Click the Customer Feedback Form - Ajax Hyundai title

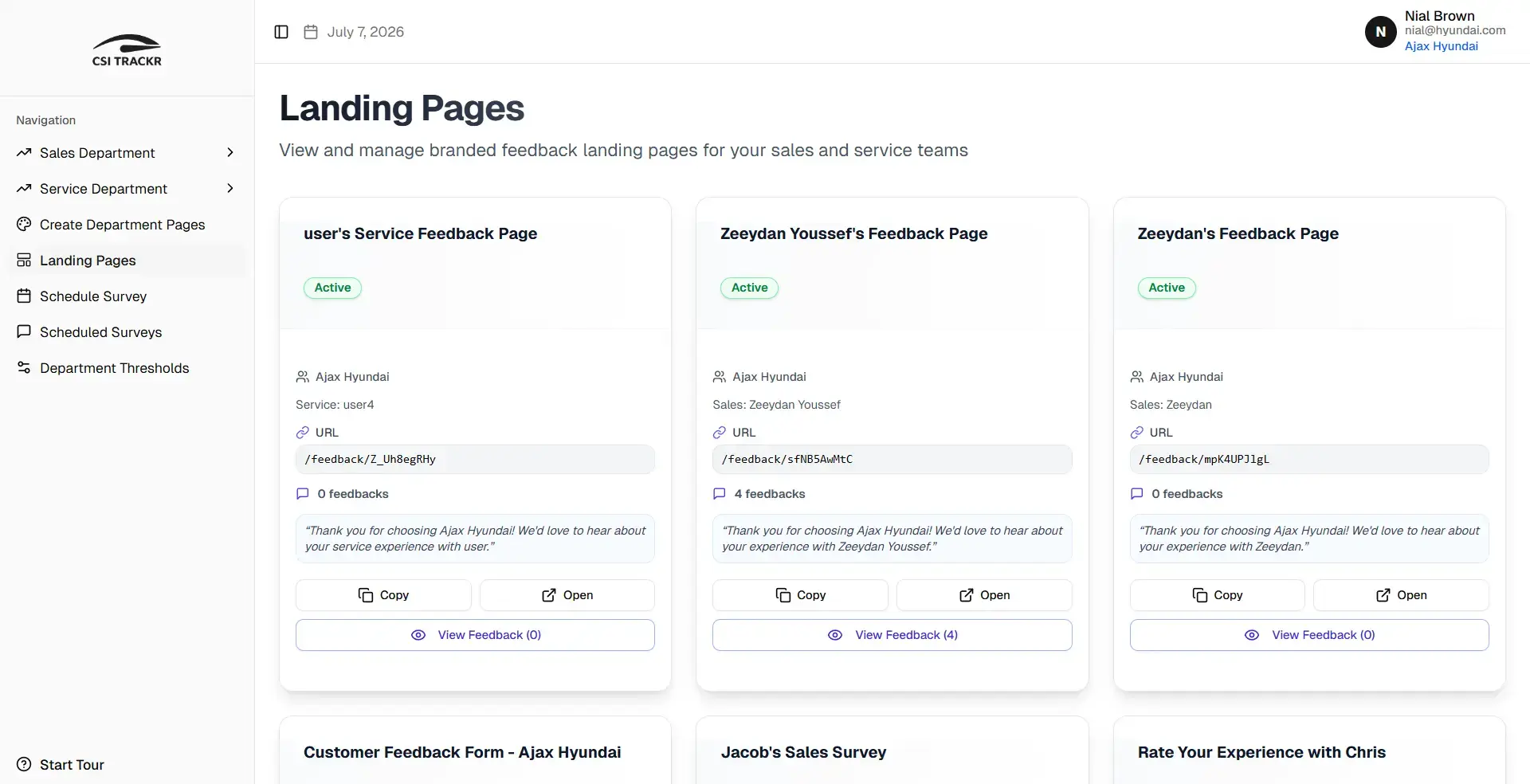(x=462, y=752)
